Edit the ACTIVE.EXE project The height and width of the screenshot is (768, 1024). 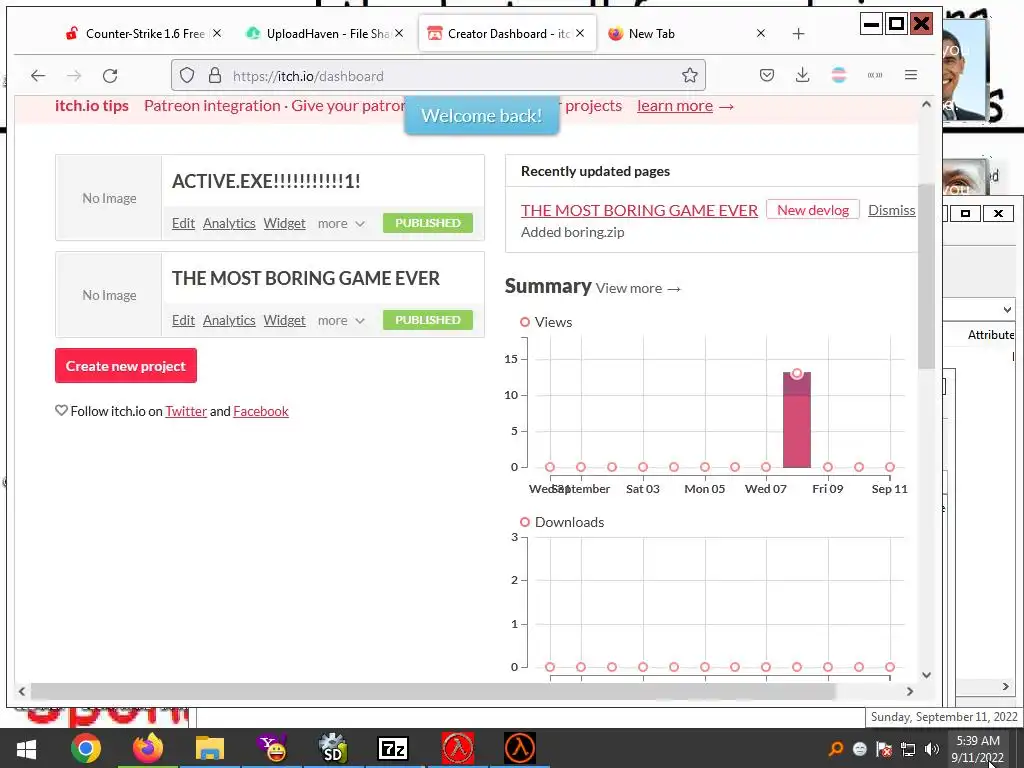[x=183, y=223]
